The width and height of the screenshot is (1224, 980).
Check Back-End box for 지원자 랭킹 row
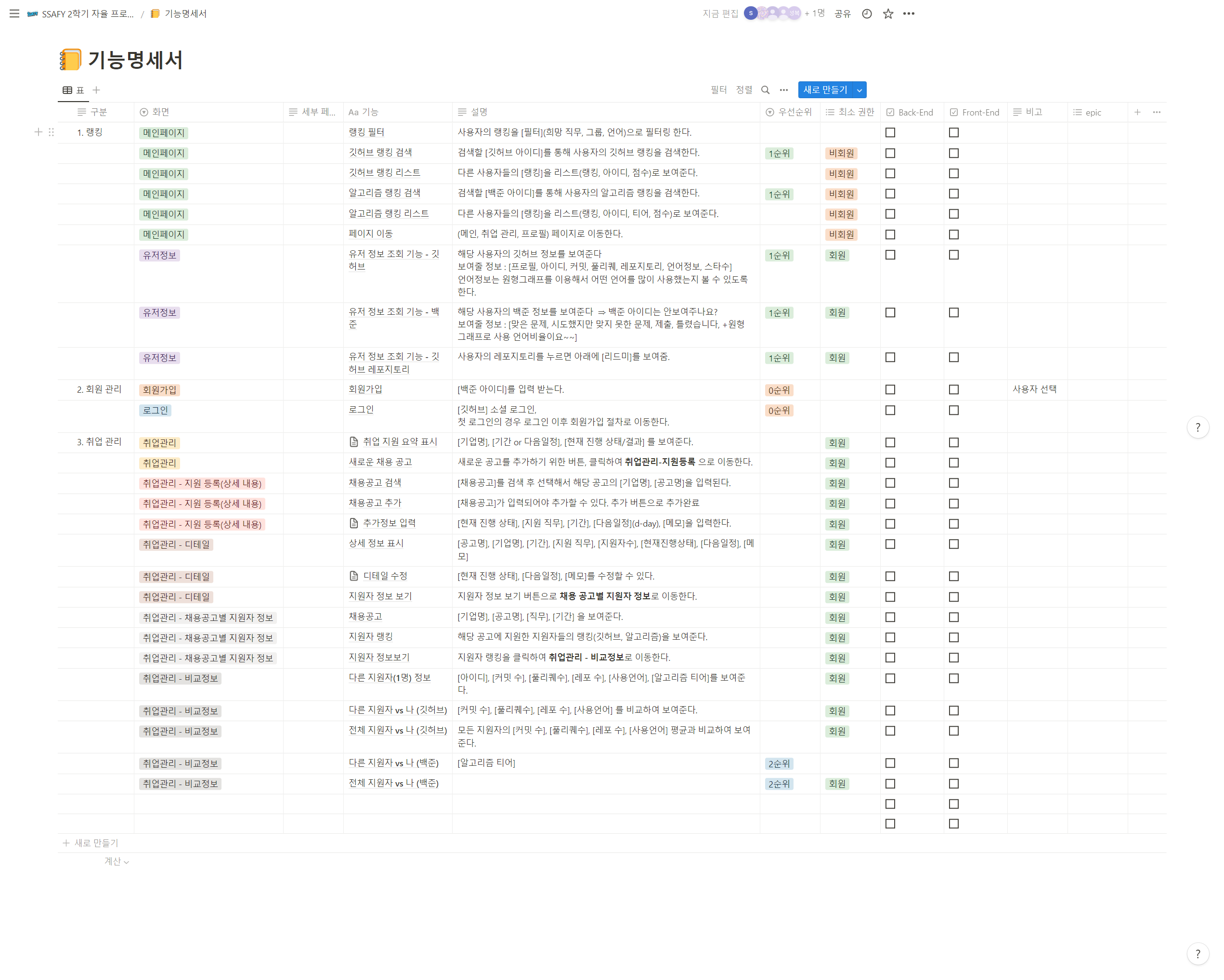890,637
